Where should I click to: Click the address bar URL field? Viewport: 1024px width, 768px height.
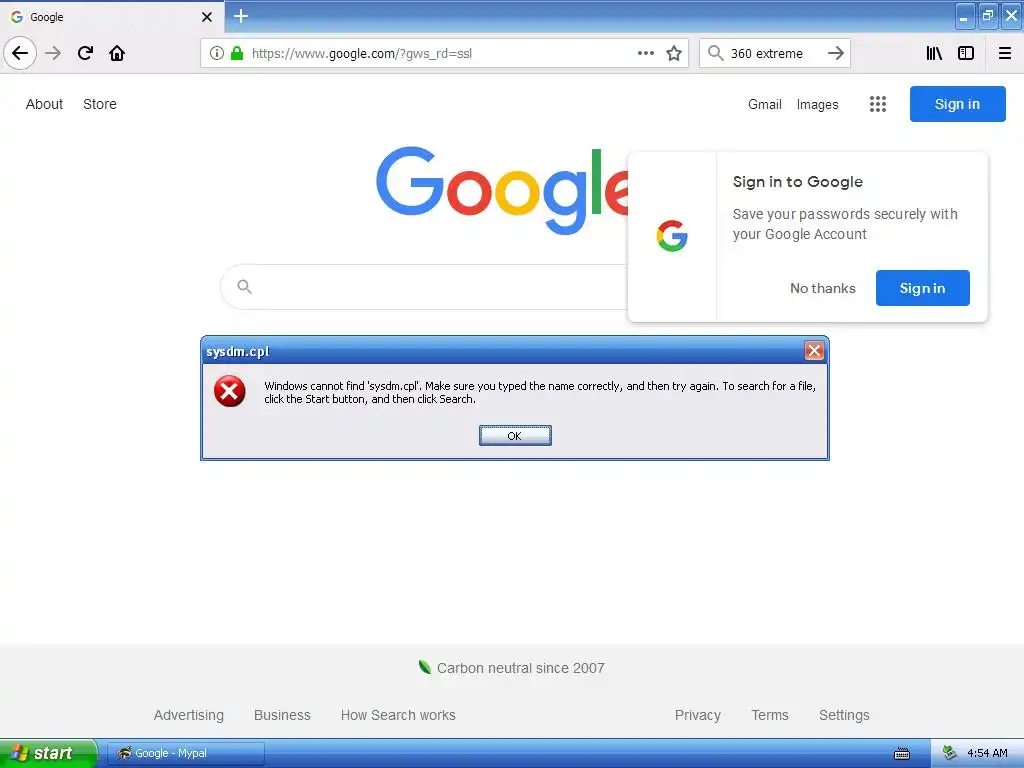(x=444, y=53)
